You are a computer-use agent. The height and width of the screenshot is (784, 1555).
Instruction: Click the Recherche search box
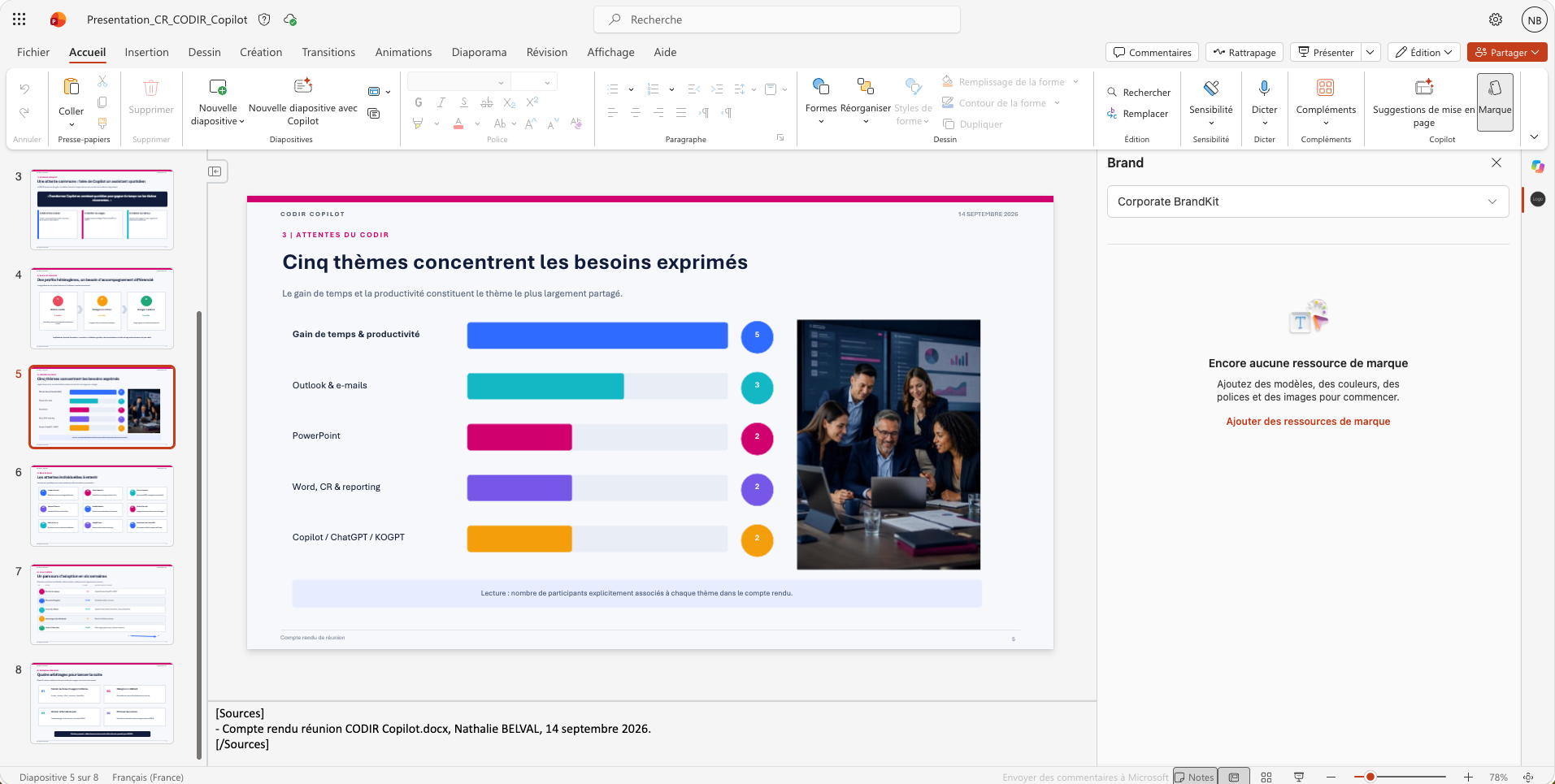[x=777, y=19]
